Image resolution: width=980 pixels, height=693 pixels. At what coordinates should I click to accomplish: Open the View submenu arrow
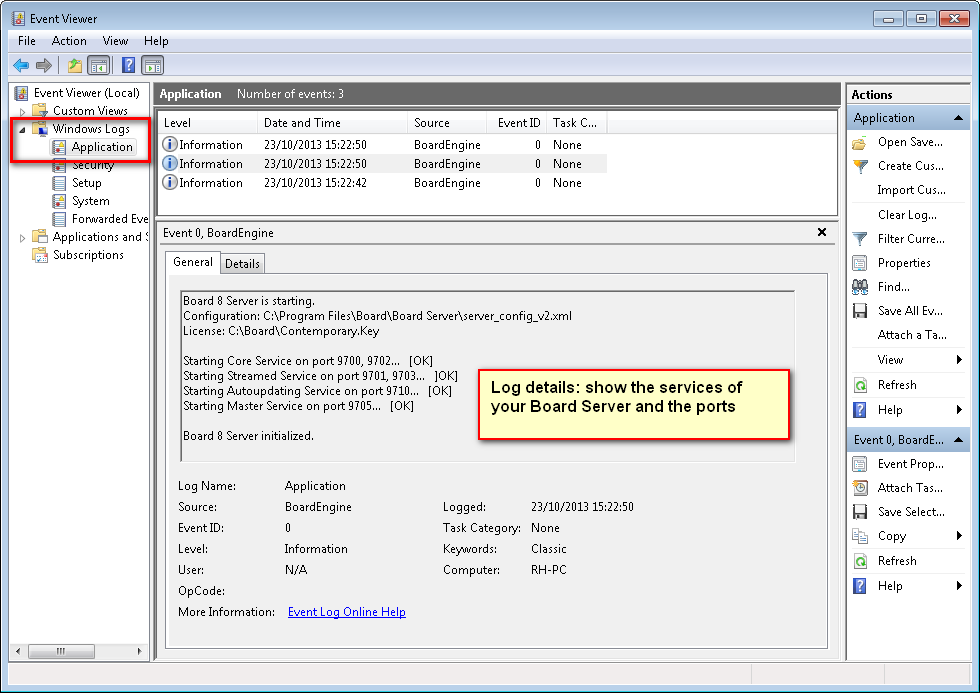(959, 360)
